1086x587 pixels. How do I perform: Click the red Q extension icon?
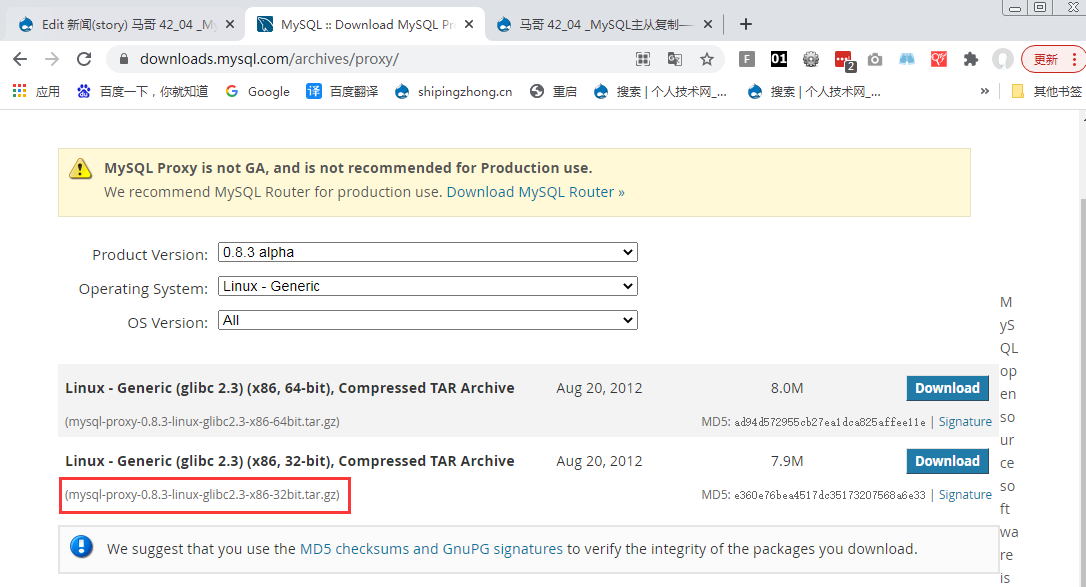tap(938, 60)
